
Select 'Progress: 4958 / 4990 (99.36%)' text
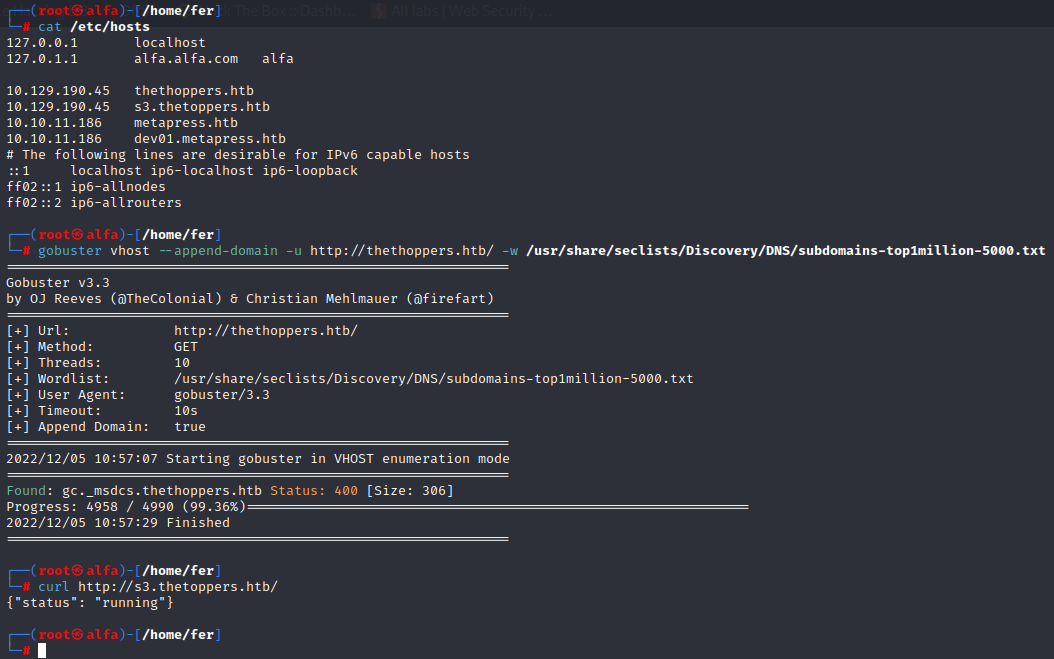click(x=126, y=507)
